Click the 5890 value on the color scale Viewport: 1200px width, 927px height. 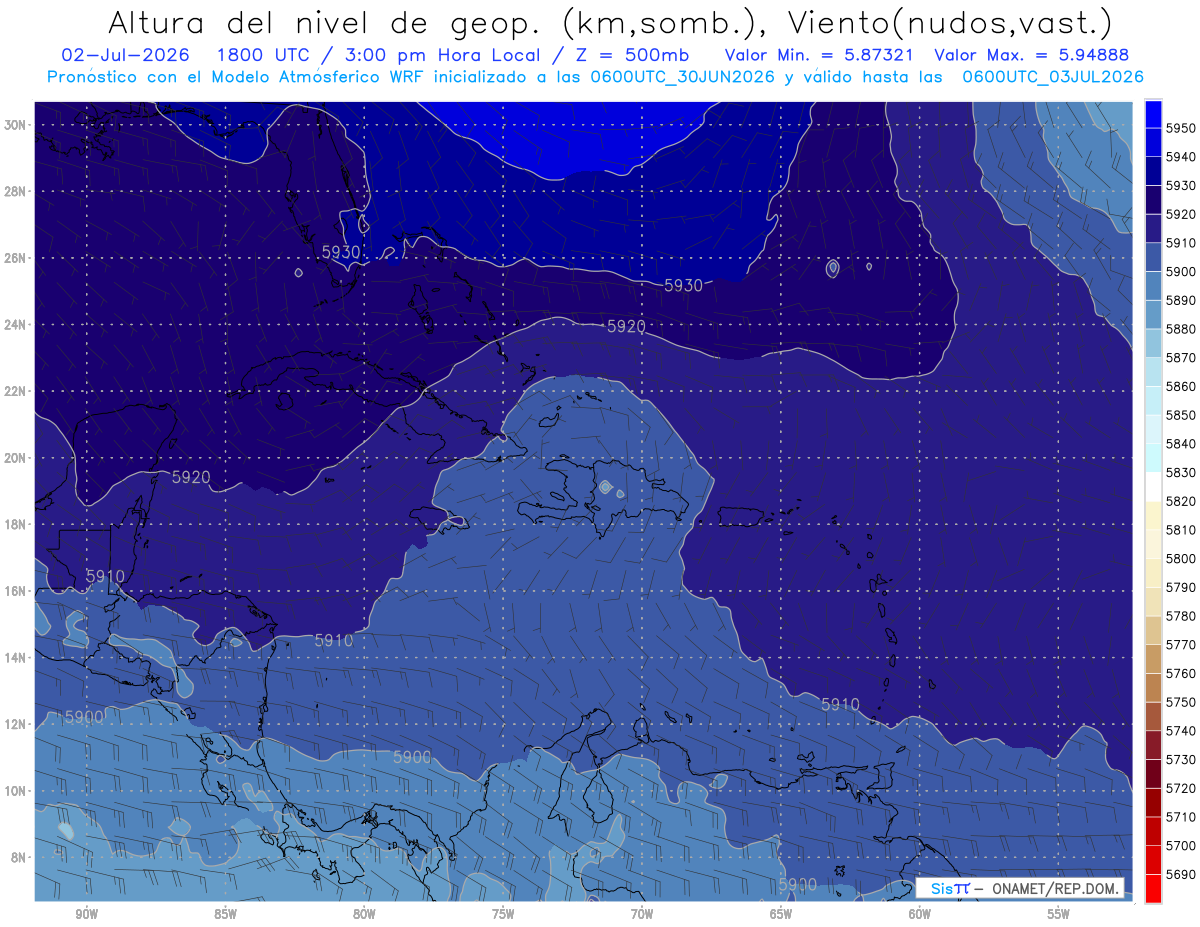coord(1181,300)
